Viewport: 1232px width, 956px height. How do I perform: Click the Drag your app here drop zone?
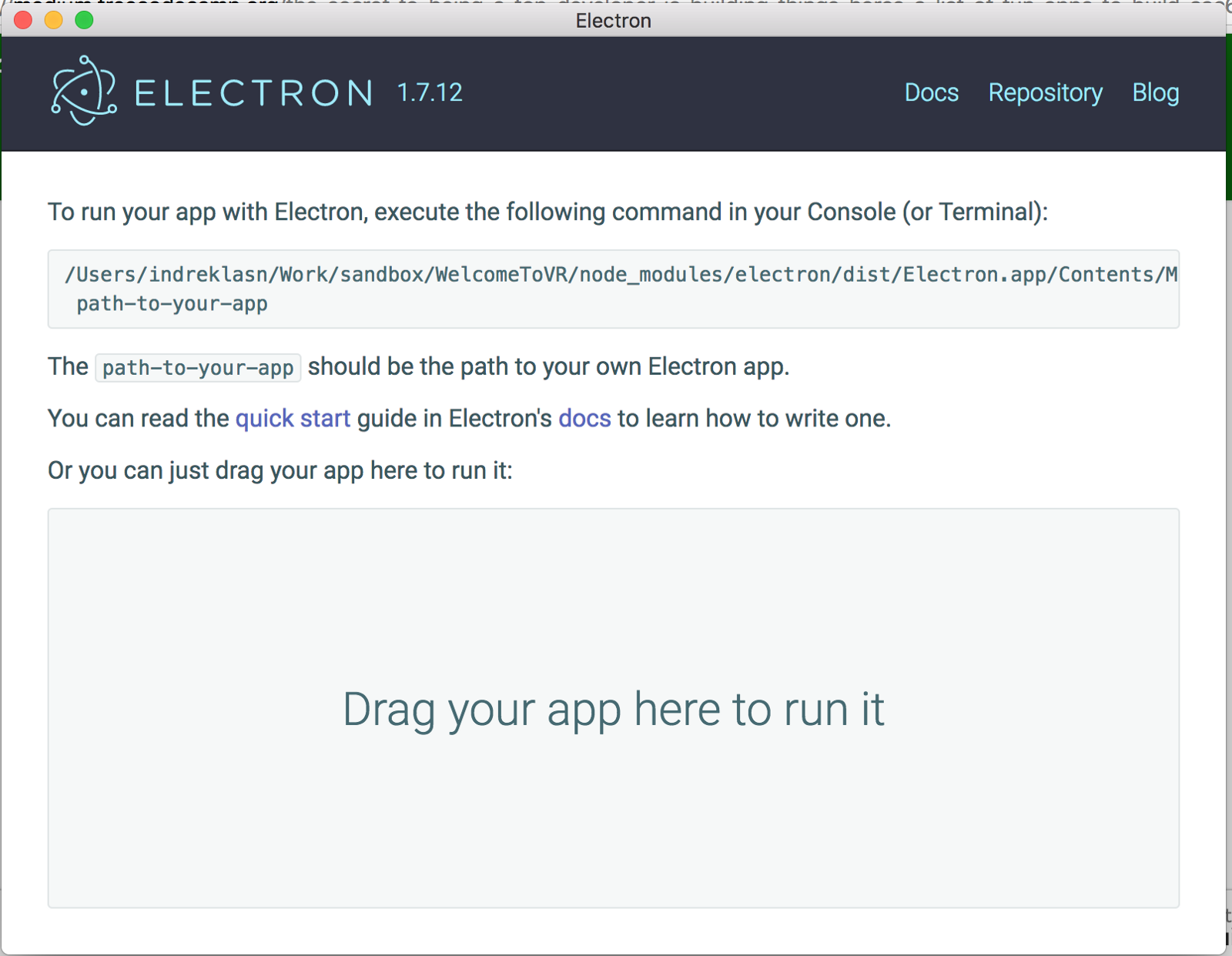[614, 708]
